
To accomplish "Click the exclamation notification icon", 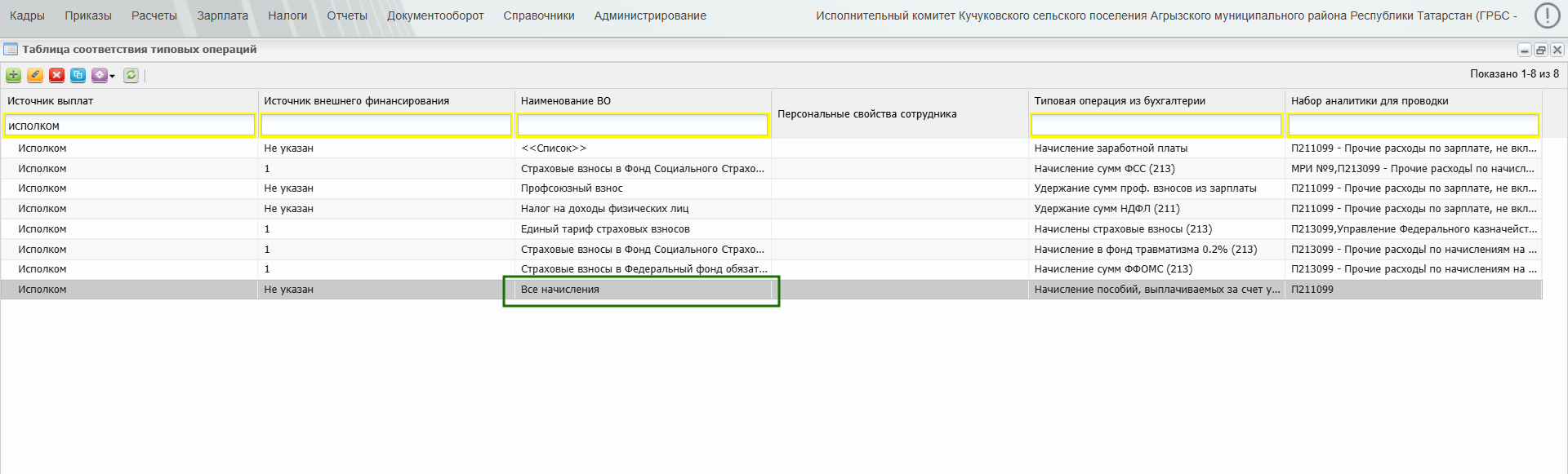I will [x=1547, y=16].
